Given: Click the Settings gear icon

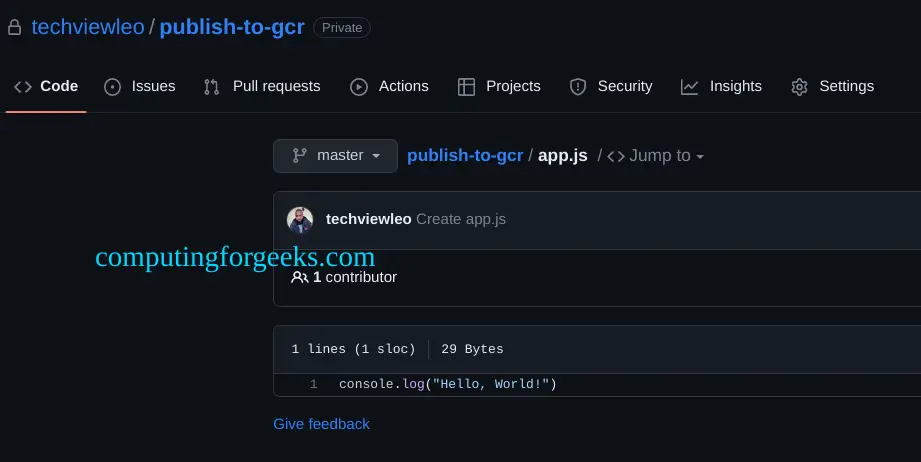Looking at the screenshot, I should (799, 87).
